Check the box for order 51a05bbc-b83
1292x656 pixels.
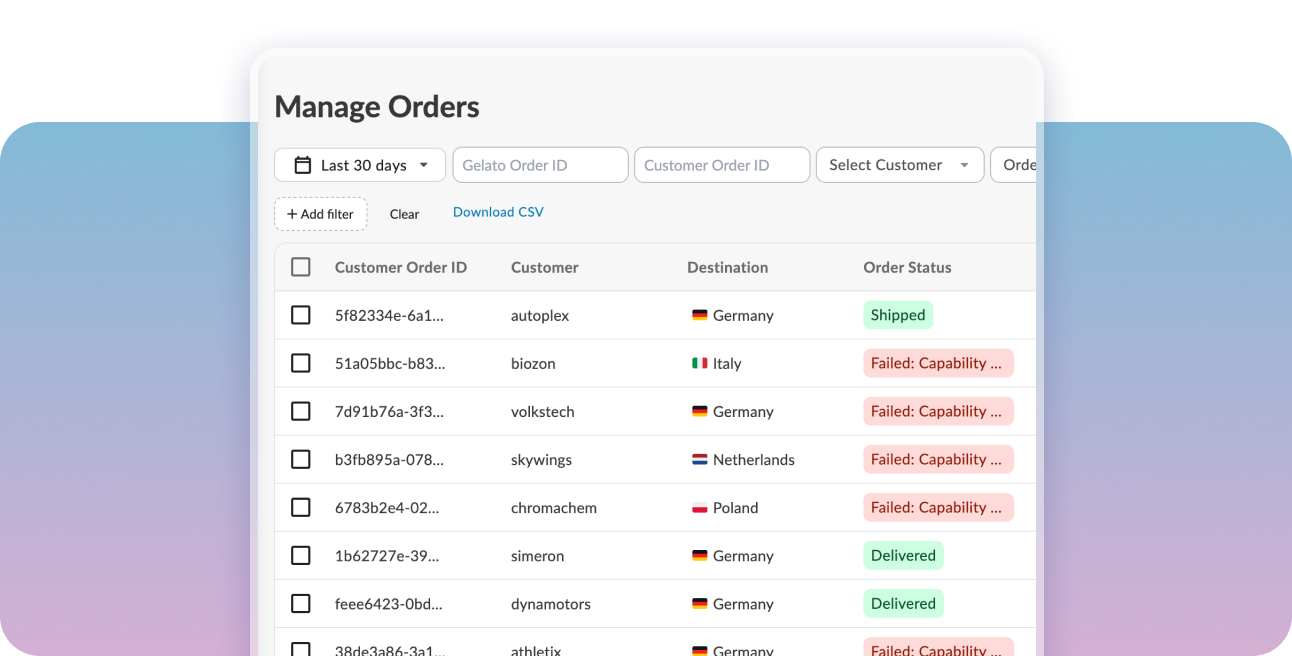[x=301, y=363]
